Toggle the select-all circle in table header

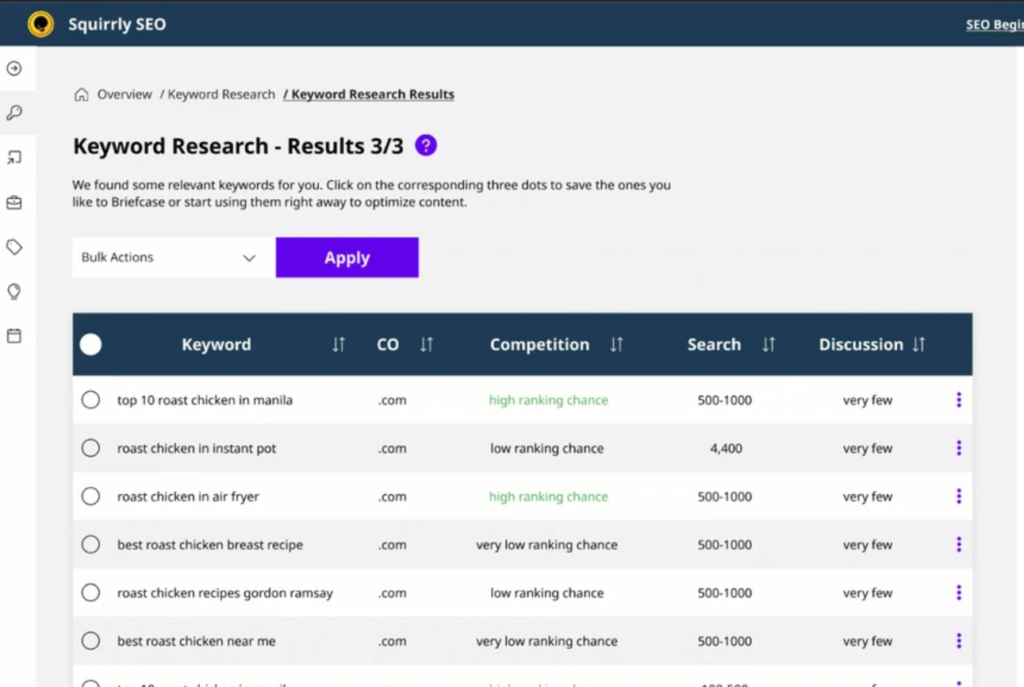[91, 344]
